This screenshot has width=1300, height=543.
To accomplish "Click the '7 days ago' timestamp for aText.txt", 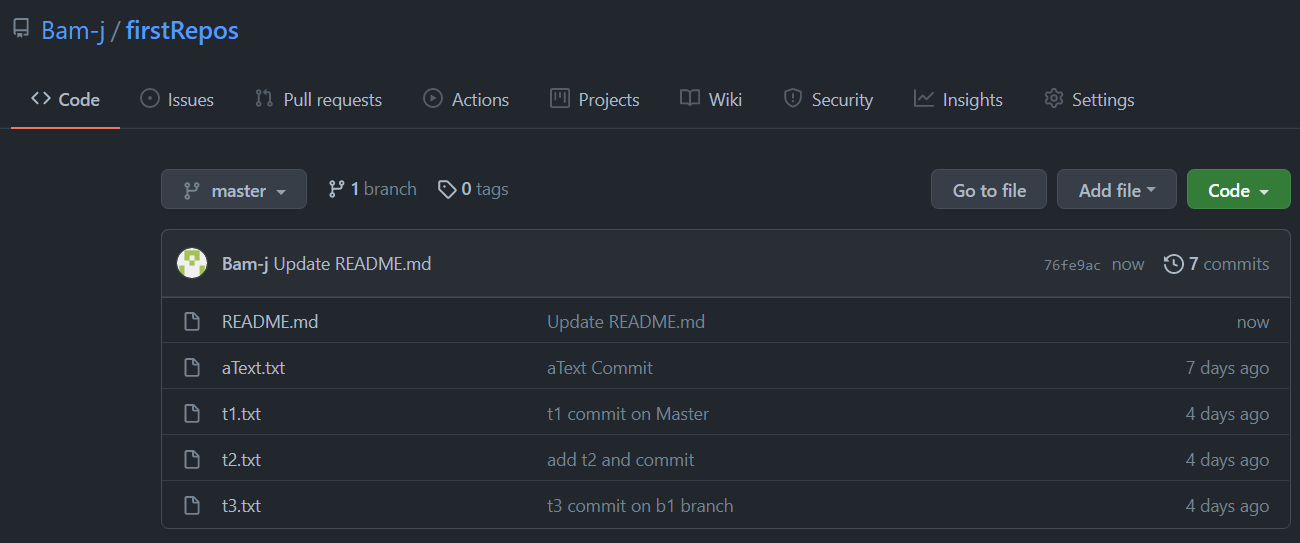I will pyautogui.click(x=1227, y=368).
